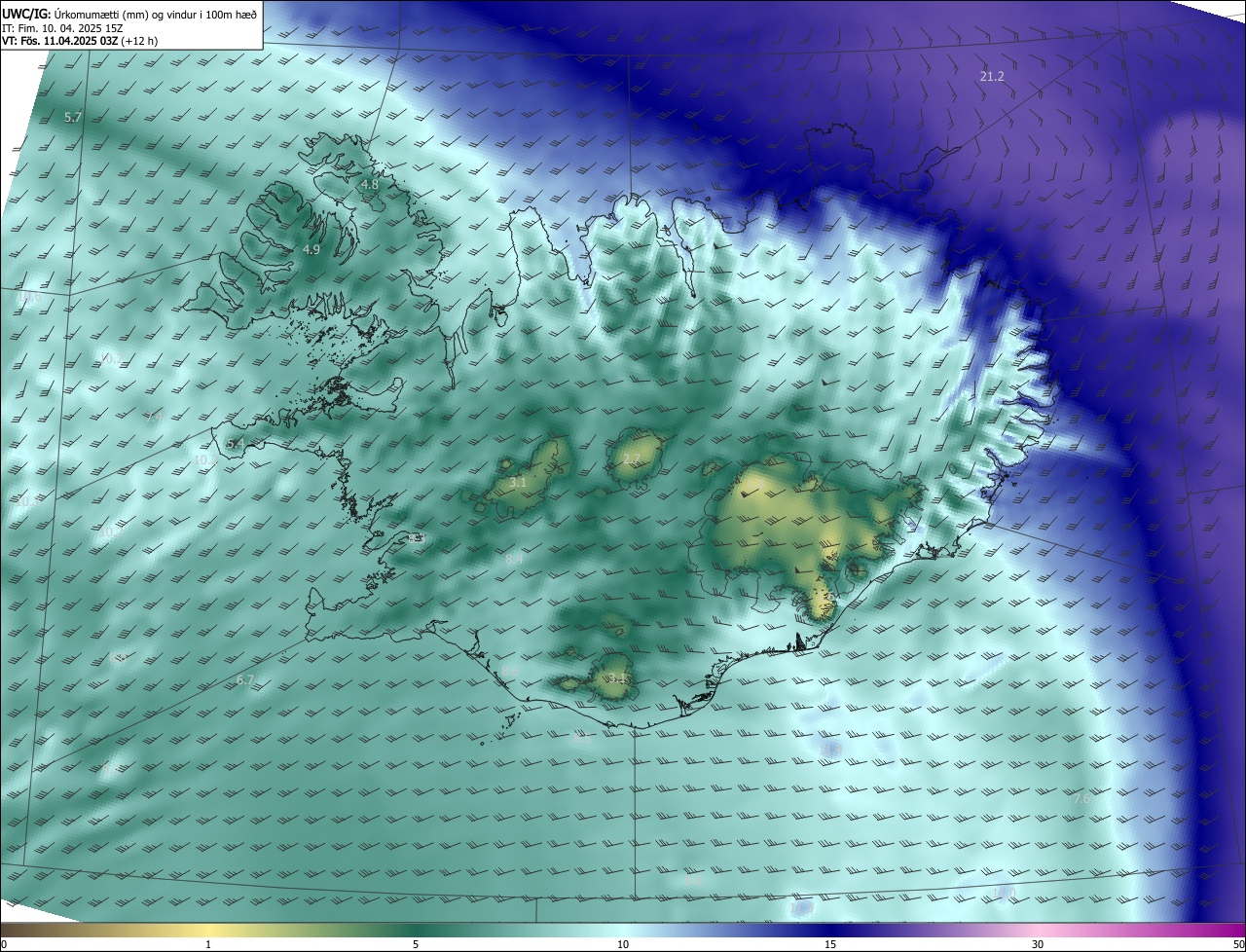The image size is (1246, 952).
Task: Click the 0 tick on the color scale
Action: [x=4, y=944]
